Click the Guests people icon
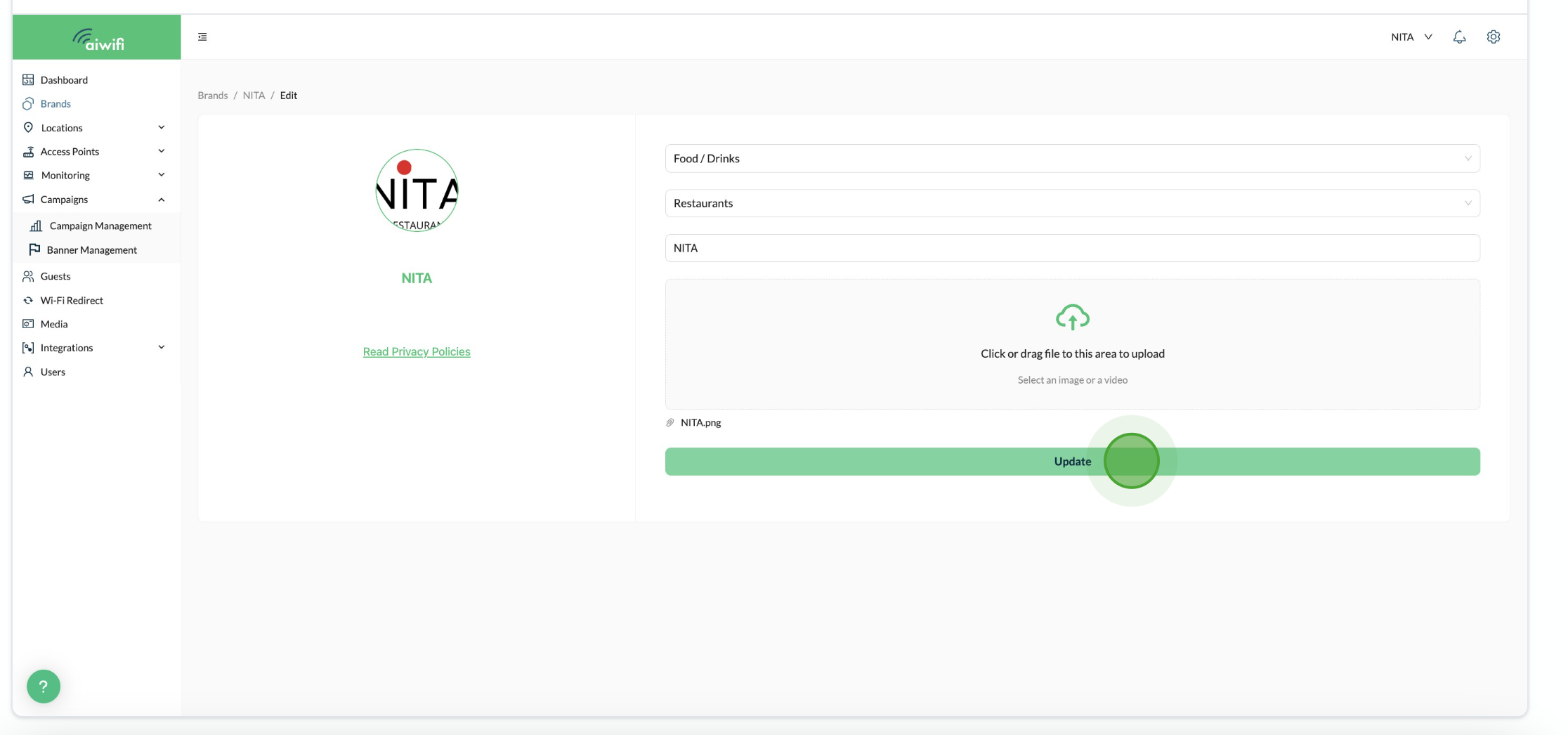 tap(28, 275)
